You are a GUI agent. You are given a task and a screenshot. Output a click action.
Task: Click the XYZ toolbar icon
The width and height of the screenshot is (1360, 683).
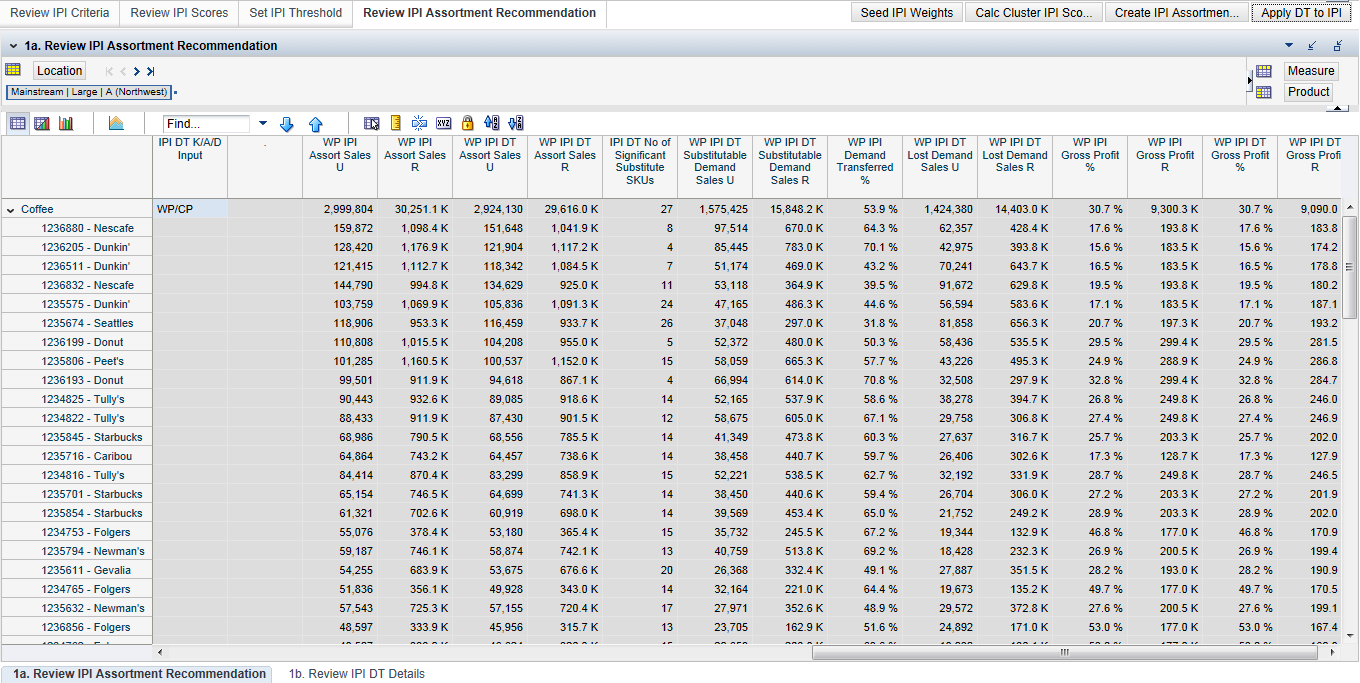(443, 123)
